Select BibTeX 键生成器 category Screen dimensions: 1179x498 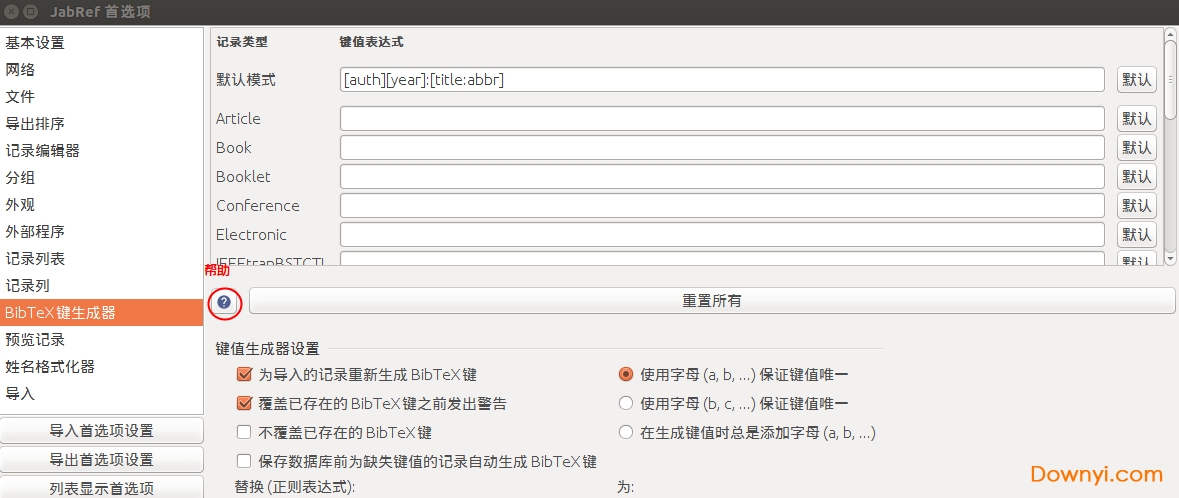[x=102, y=313]
